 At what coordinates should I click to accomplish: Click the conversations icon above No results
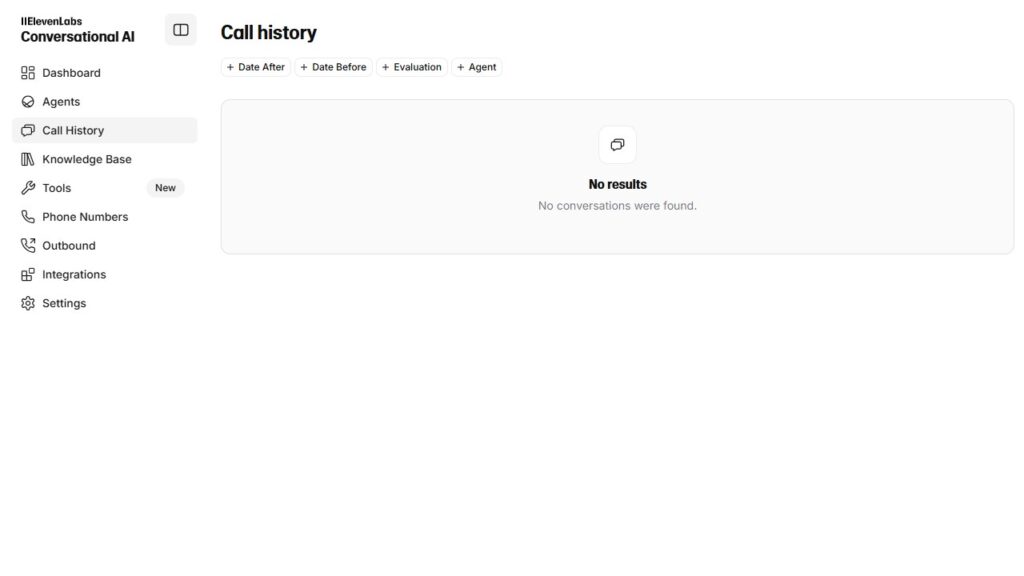coord(617,145)
